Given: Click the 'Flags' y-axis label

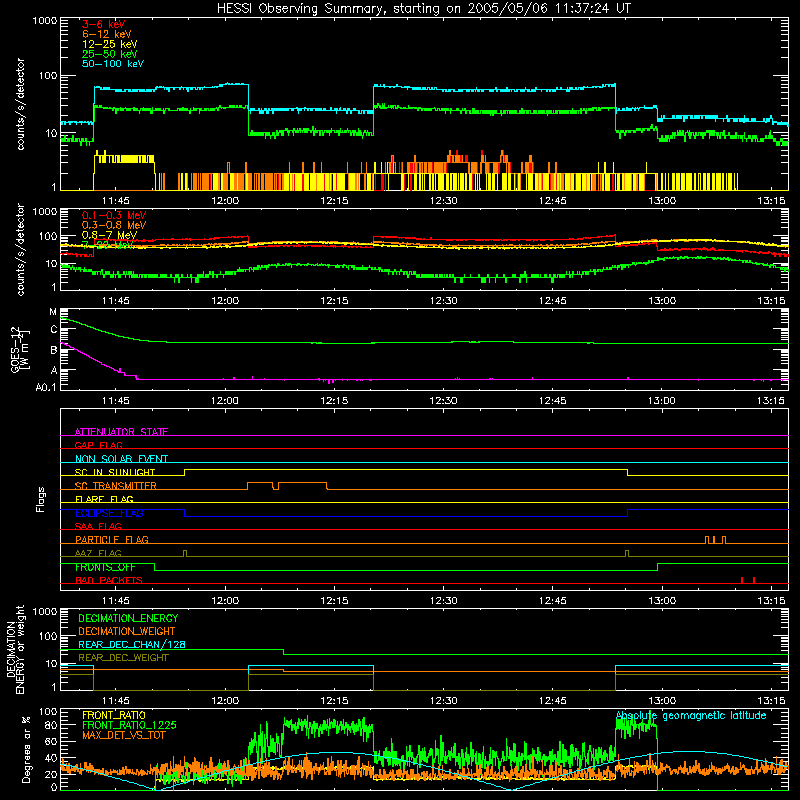Looking at the screenshot, I should [40, 499].
